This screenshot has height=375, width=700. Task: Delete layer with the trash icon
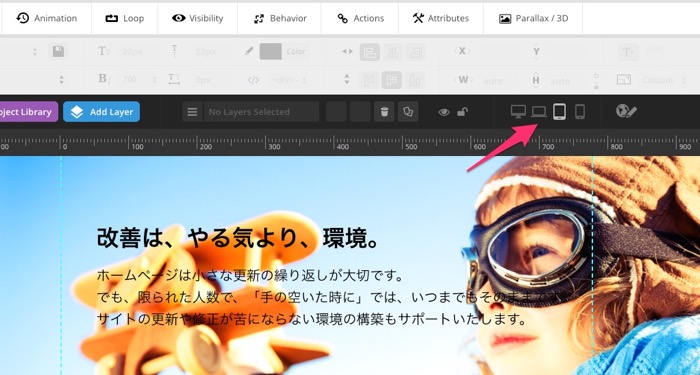(x=384, y=112)
